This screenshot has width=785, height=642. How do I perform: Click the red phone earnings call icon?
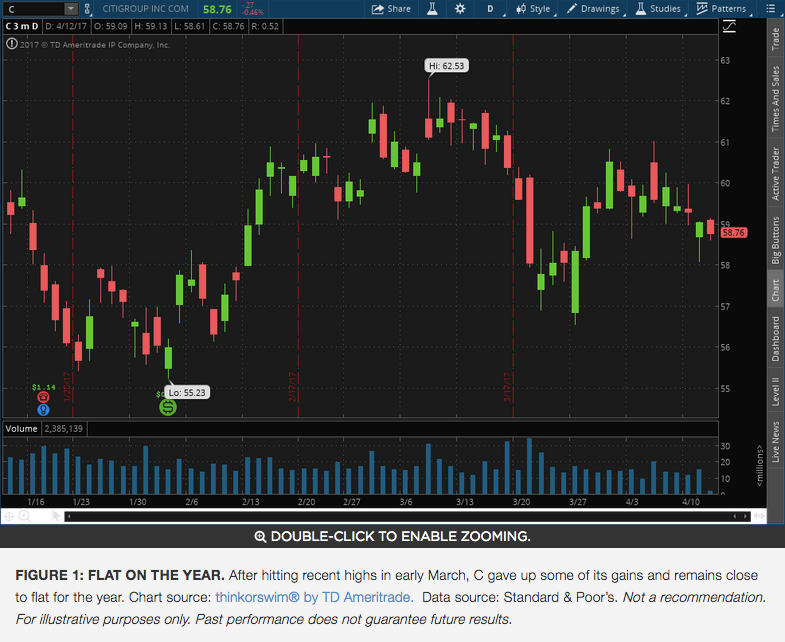coord(44,397)
